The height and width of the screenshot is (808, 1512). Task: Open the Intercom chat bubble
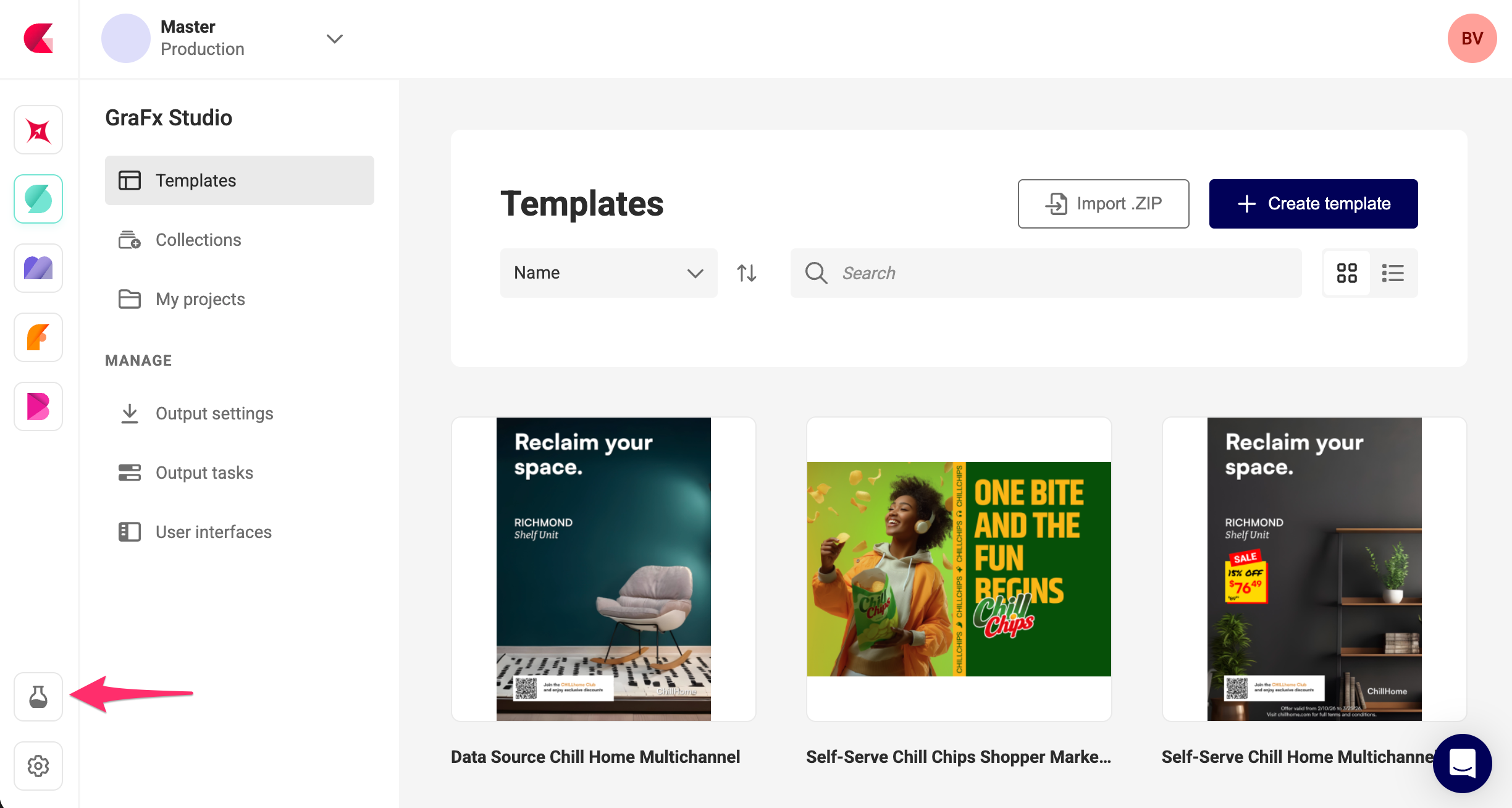click(1461, 764)
